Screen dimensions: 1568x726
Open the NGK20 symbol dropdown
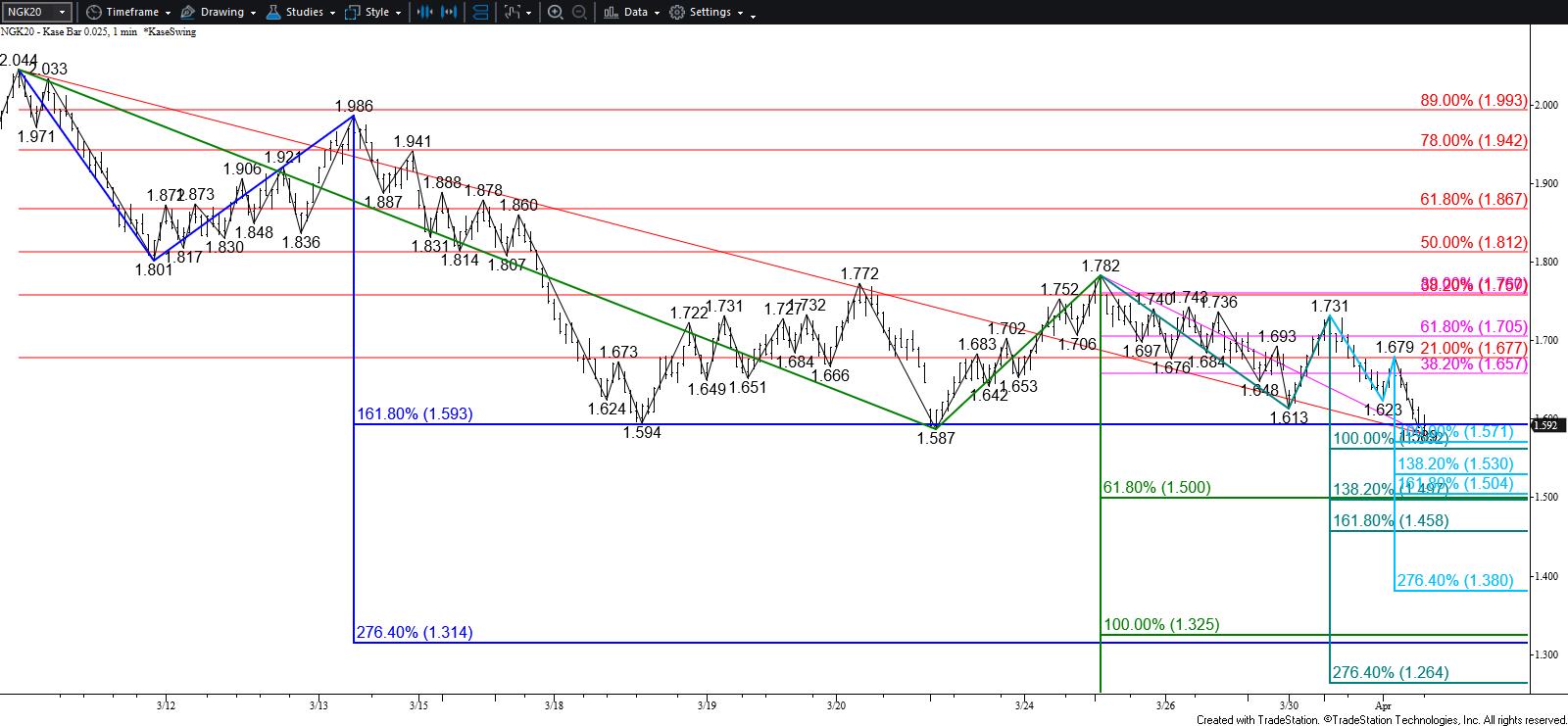[36, 12]
